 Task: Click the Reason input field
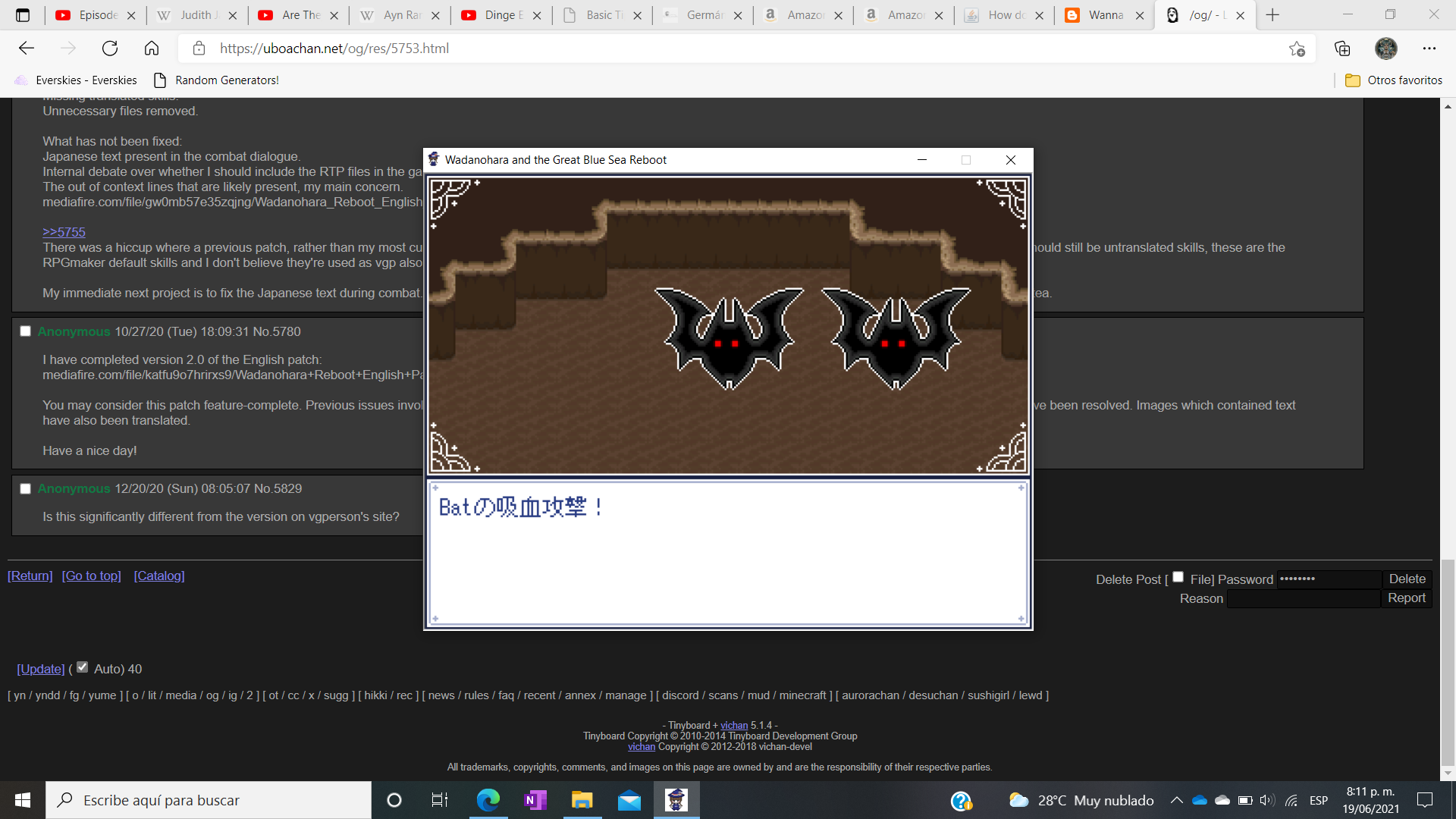[x=1304, y=598]
